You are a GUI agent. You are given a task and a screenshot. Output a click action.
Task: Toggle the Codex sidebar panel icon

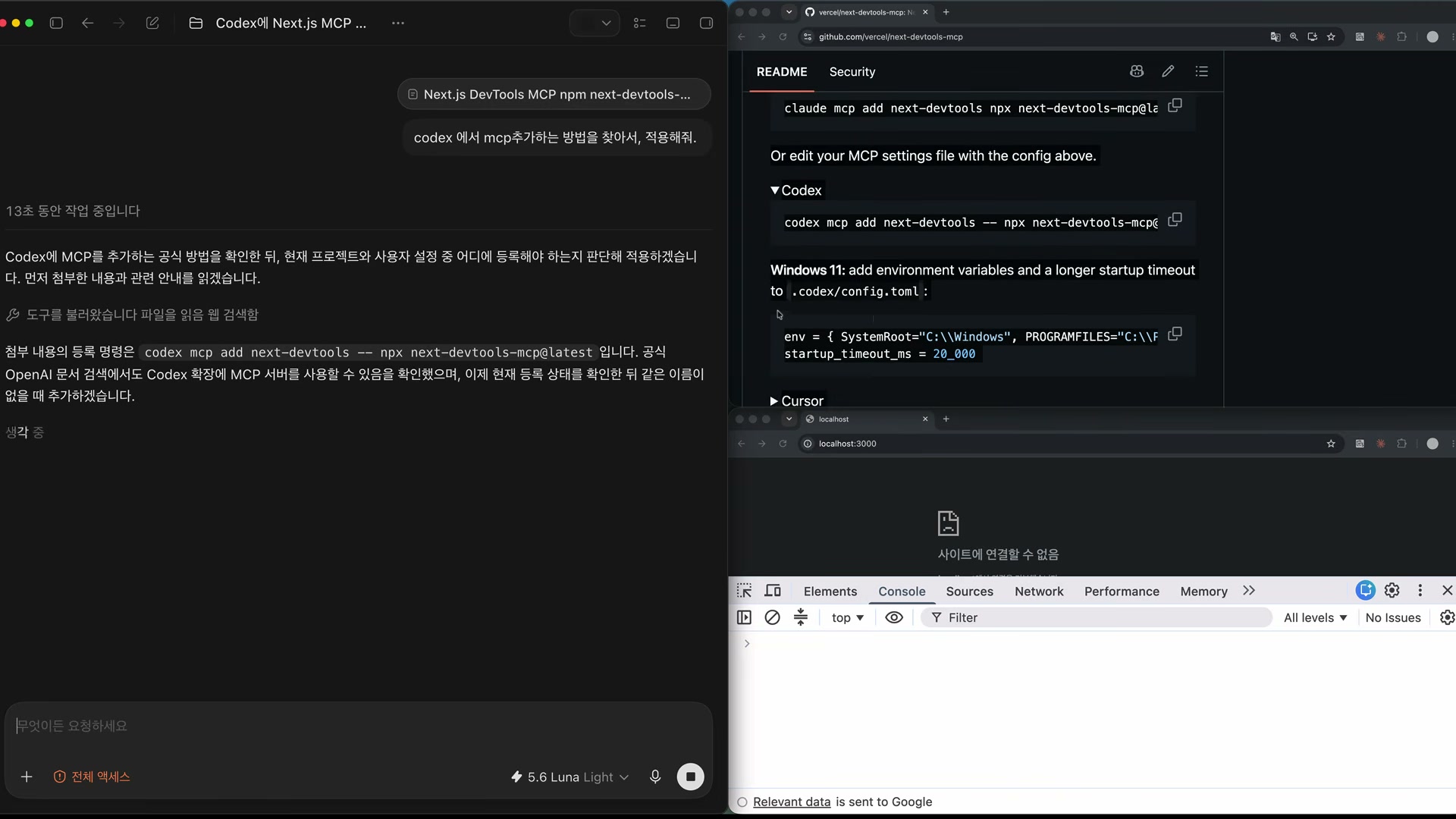coord(56,23)
